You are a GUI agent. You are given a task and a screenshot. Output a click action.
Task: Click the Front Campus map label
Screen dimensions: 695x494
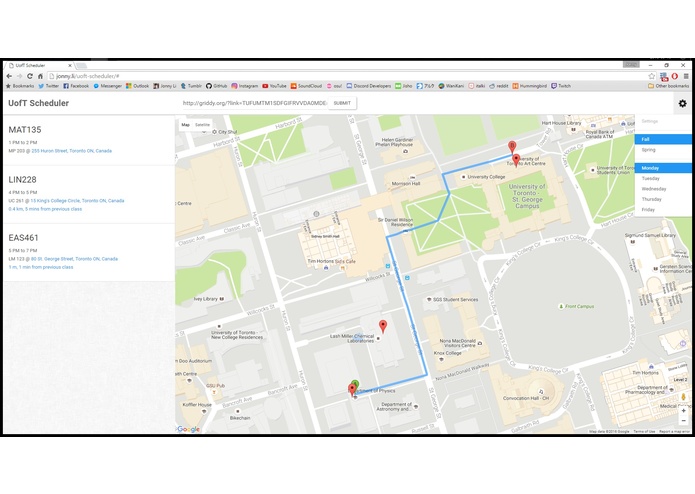point(579,306)
